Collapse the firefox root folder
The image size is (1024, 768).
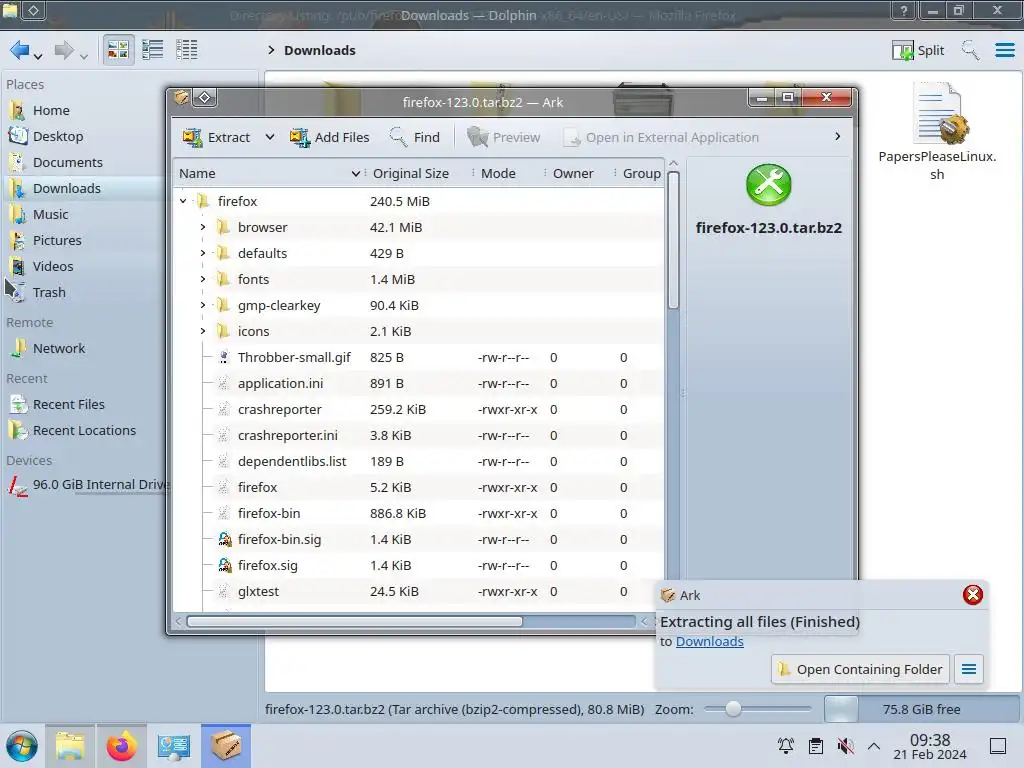[x=184, y=201]
